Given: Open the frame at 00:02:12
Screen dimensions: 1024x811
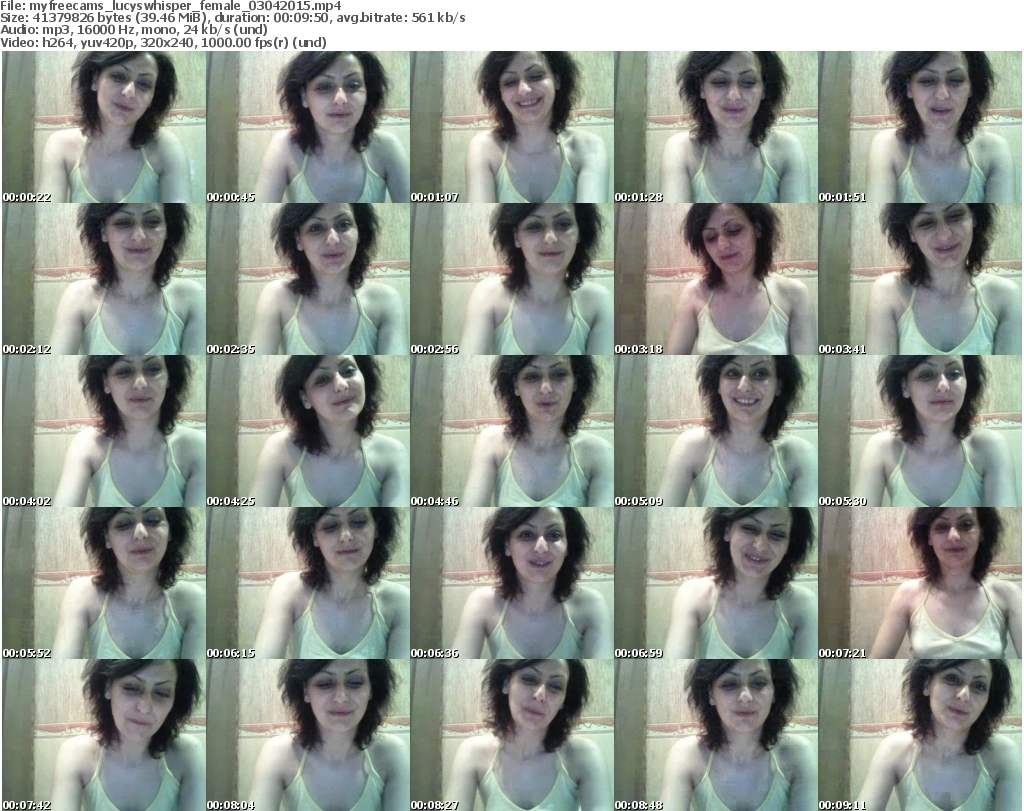Looking at the screenshot, I should click(x=104, y=279).
